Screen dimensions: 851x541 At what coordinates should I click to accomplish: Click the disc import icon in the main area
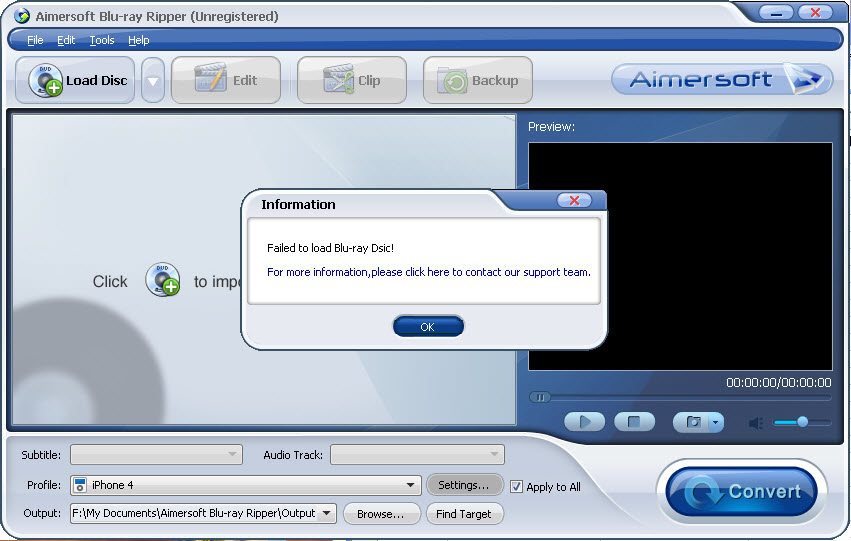(x=163, y=280)
